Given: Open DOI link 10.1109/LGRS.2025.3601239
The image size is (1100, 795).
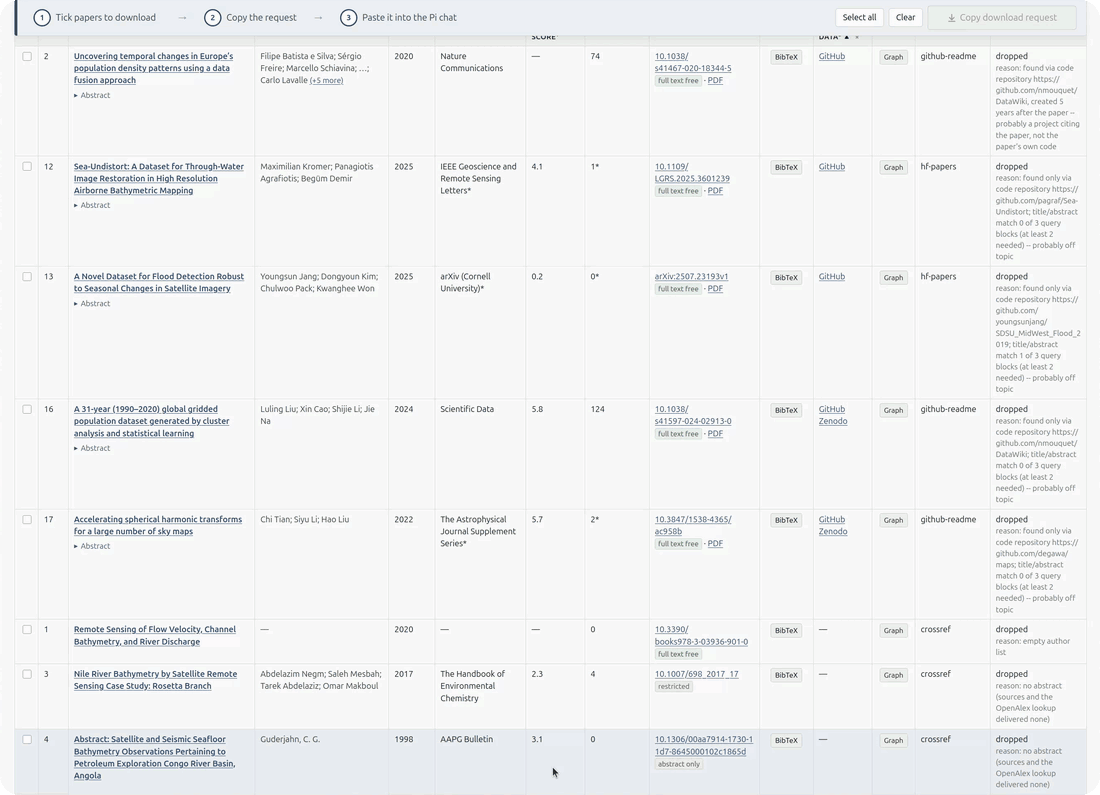Looking at the screenshot, I should point(692,173).
